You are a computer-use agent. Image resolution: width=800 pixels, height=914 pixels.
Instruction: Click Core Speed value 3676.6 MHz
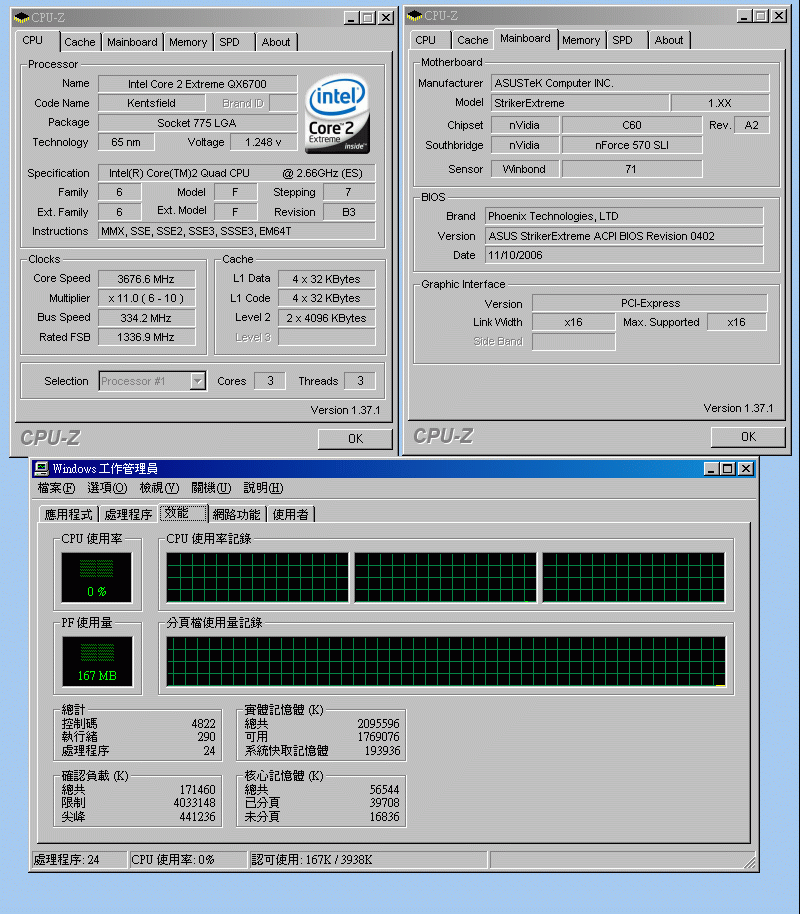click(x=146, y=279)
